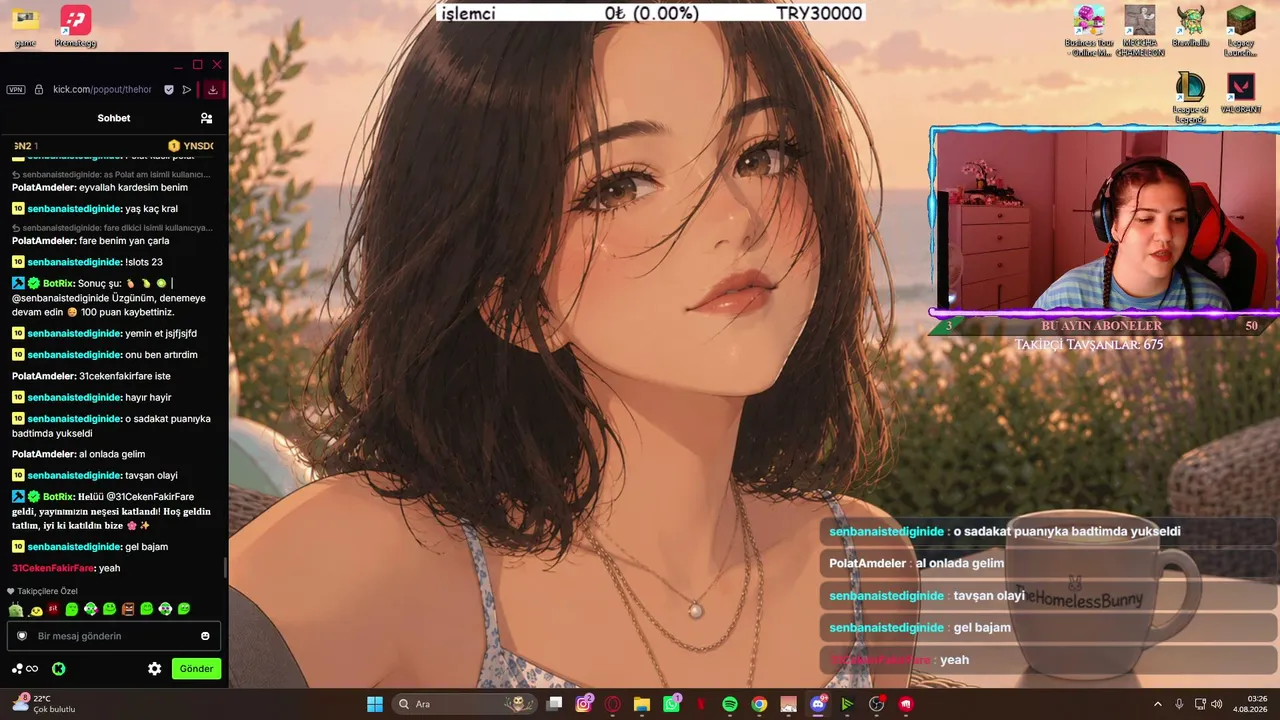Click the microphone tray icon

tap(1179, 704)
